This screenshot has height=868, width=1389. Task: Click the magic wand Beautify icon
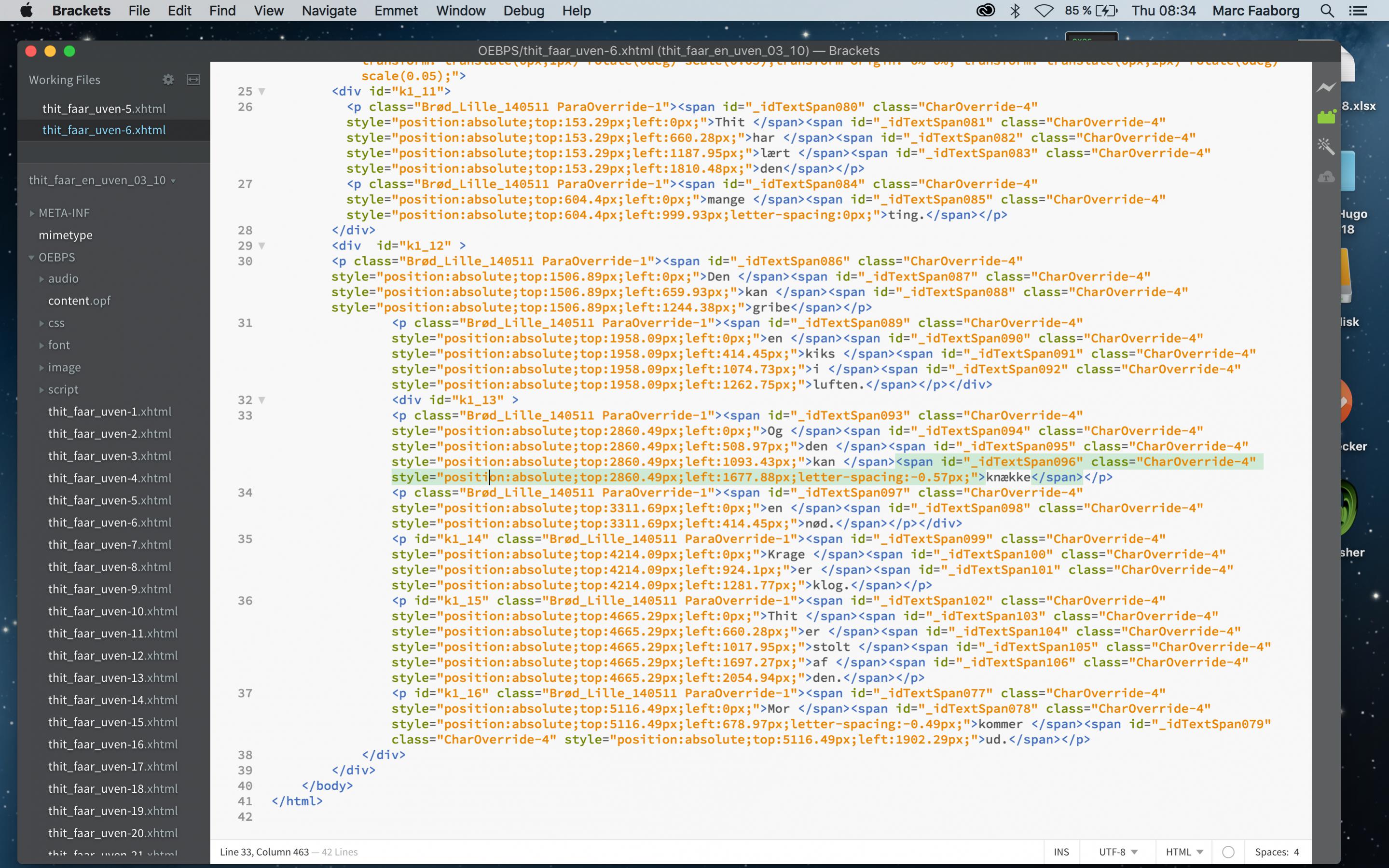click(x=1326, y=146)
